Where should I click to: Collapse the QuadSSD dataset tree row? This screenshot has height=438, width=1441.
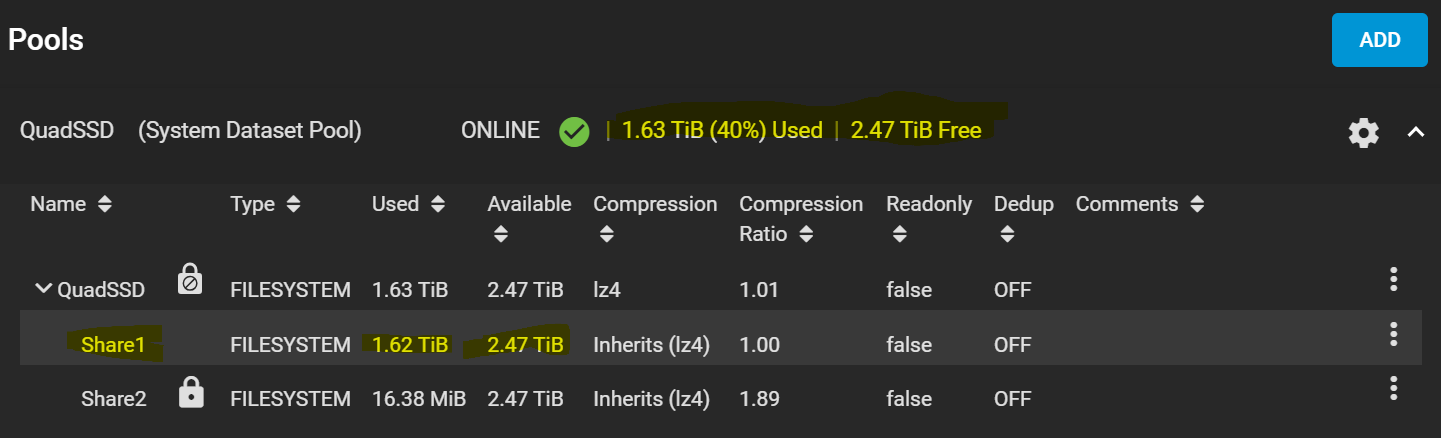(x=43, y=289)
